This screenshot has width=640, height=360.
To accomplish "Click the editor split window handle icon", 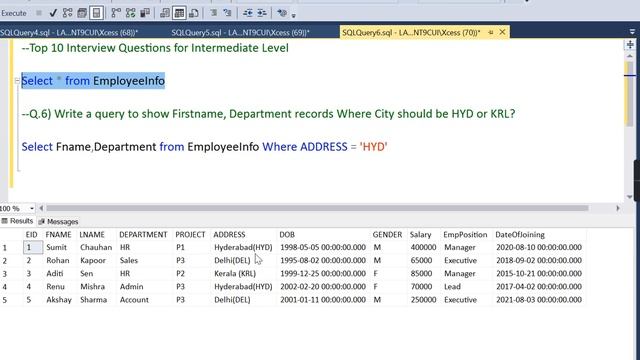I will 630,44.
